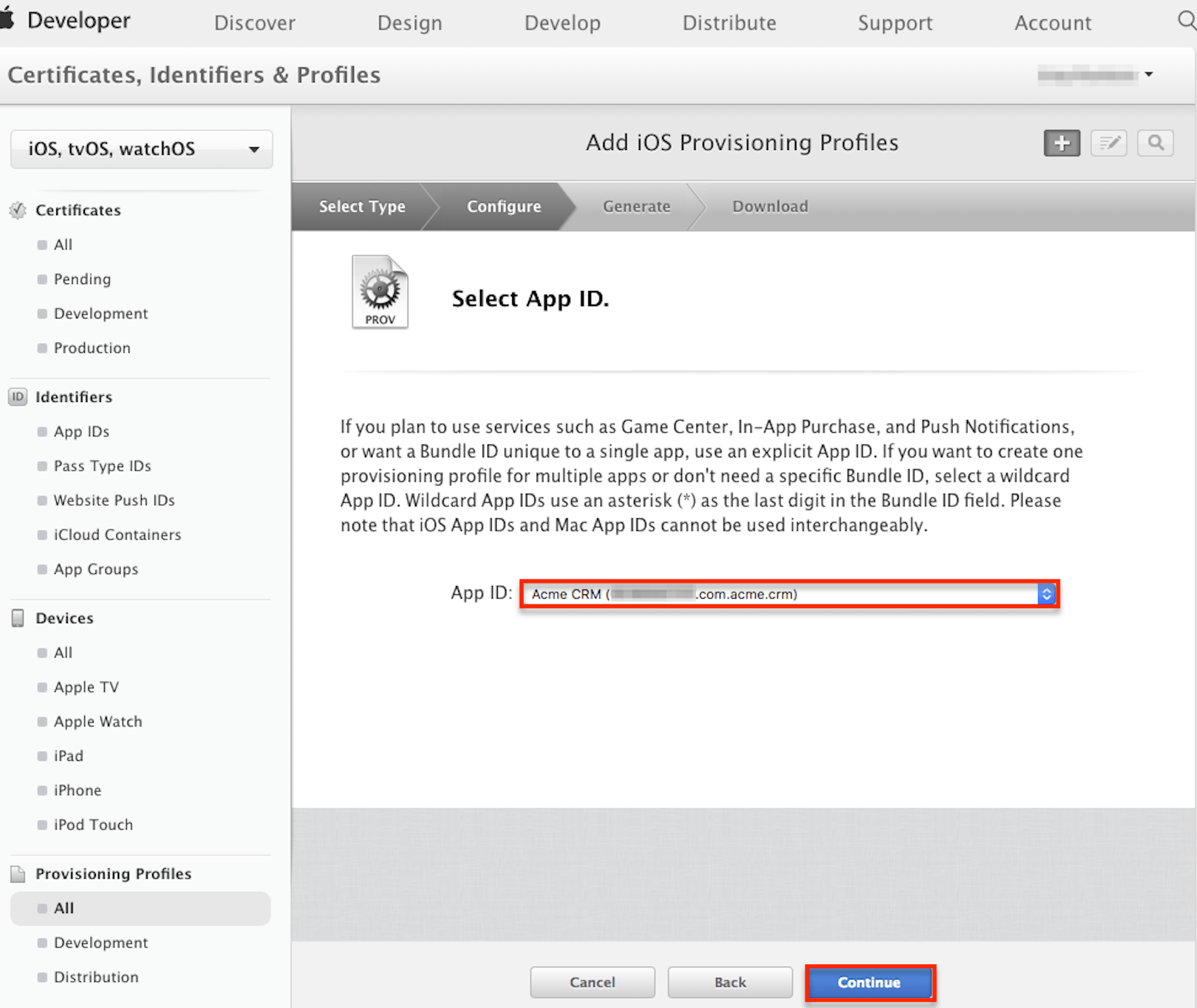Viewport: 1197px width, 1008px height.
Task: Select iPad devices in sidebar
Action: (x=68, y=756)
